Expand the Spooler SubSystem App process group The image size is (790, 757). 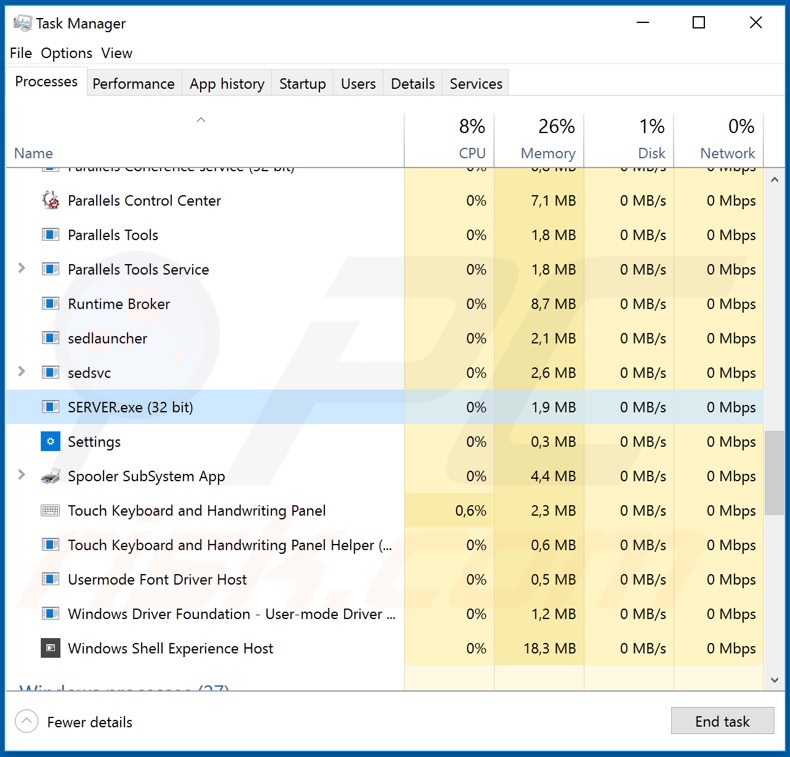(21, 475)
